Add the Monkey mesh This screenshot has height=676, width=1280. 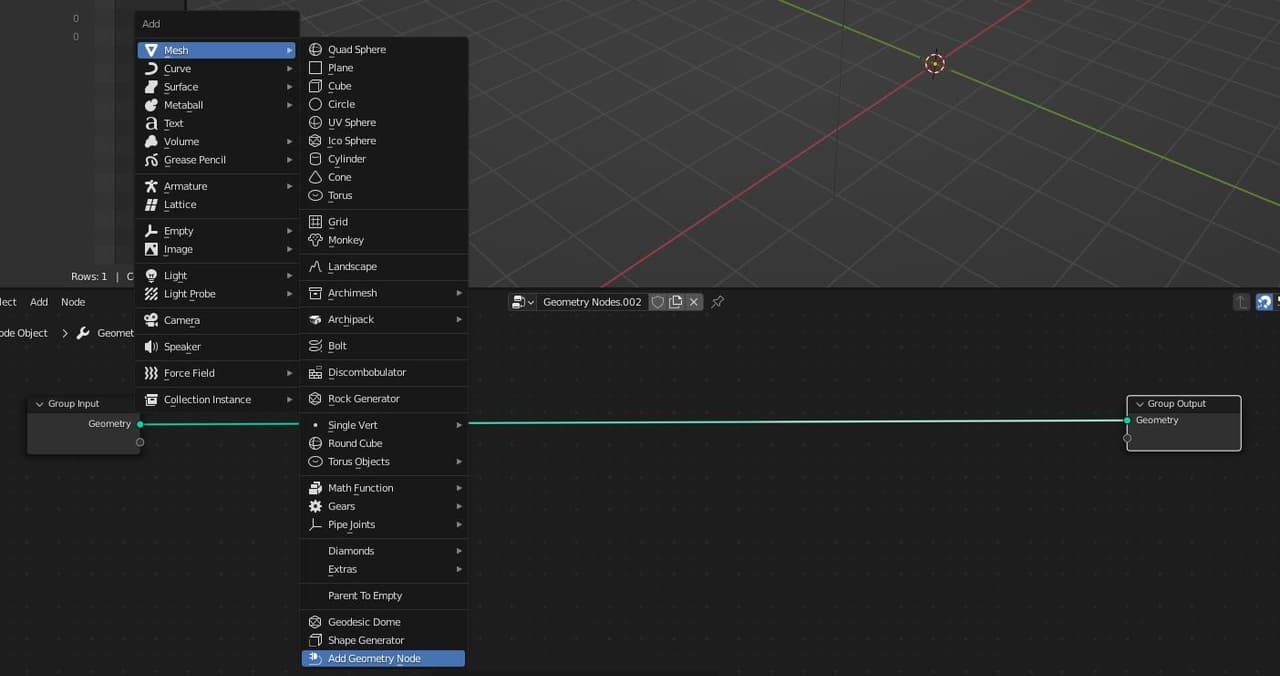383,240
